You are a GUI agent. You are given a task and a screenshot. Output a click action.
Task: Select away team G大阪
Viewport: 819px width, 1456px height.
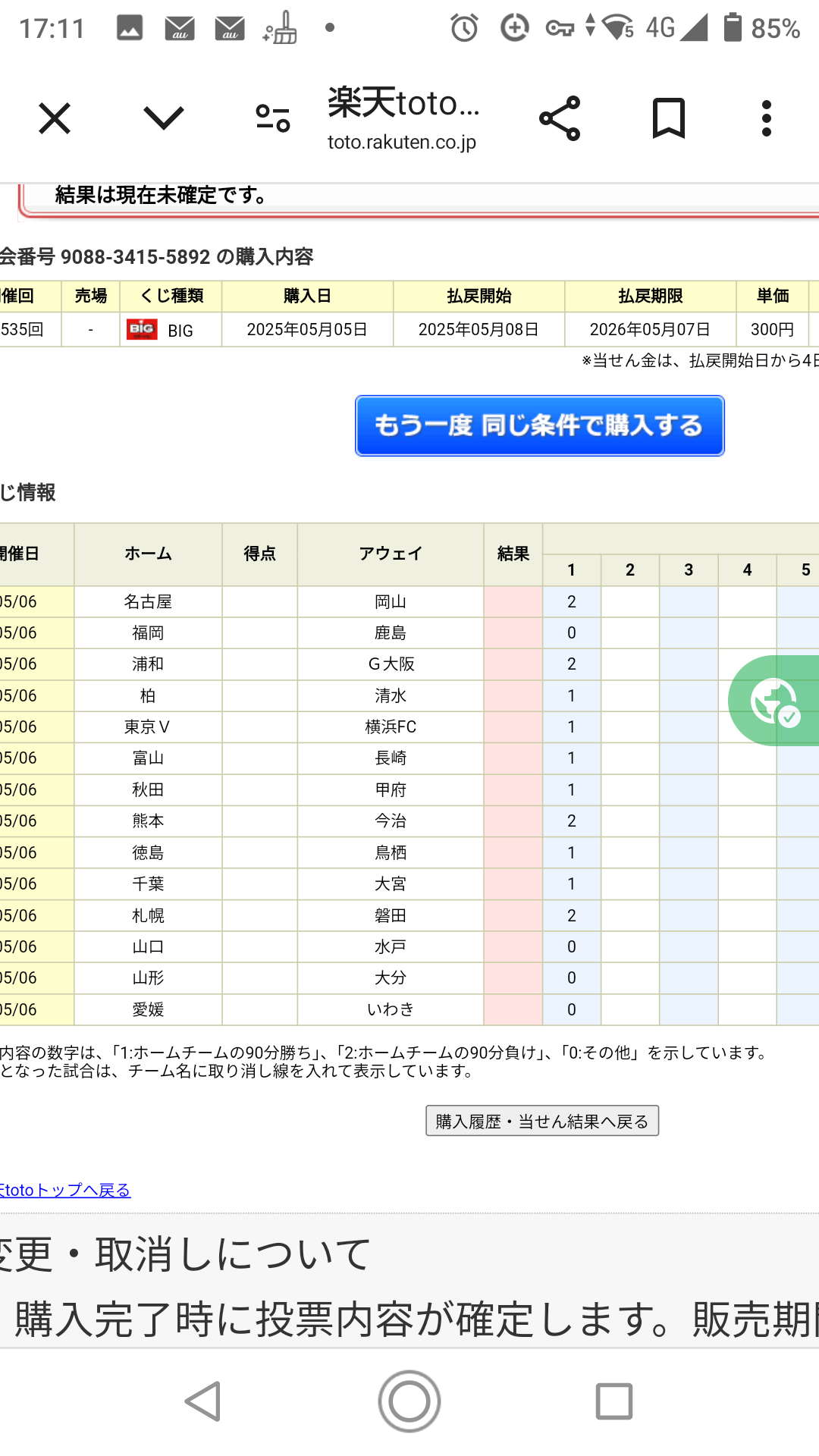coord(391,664)
